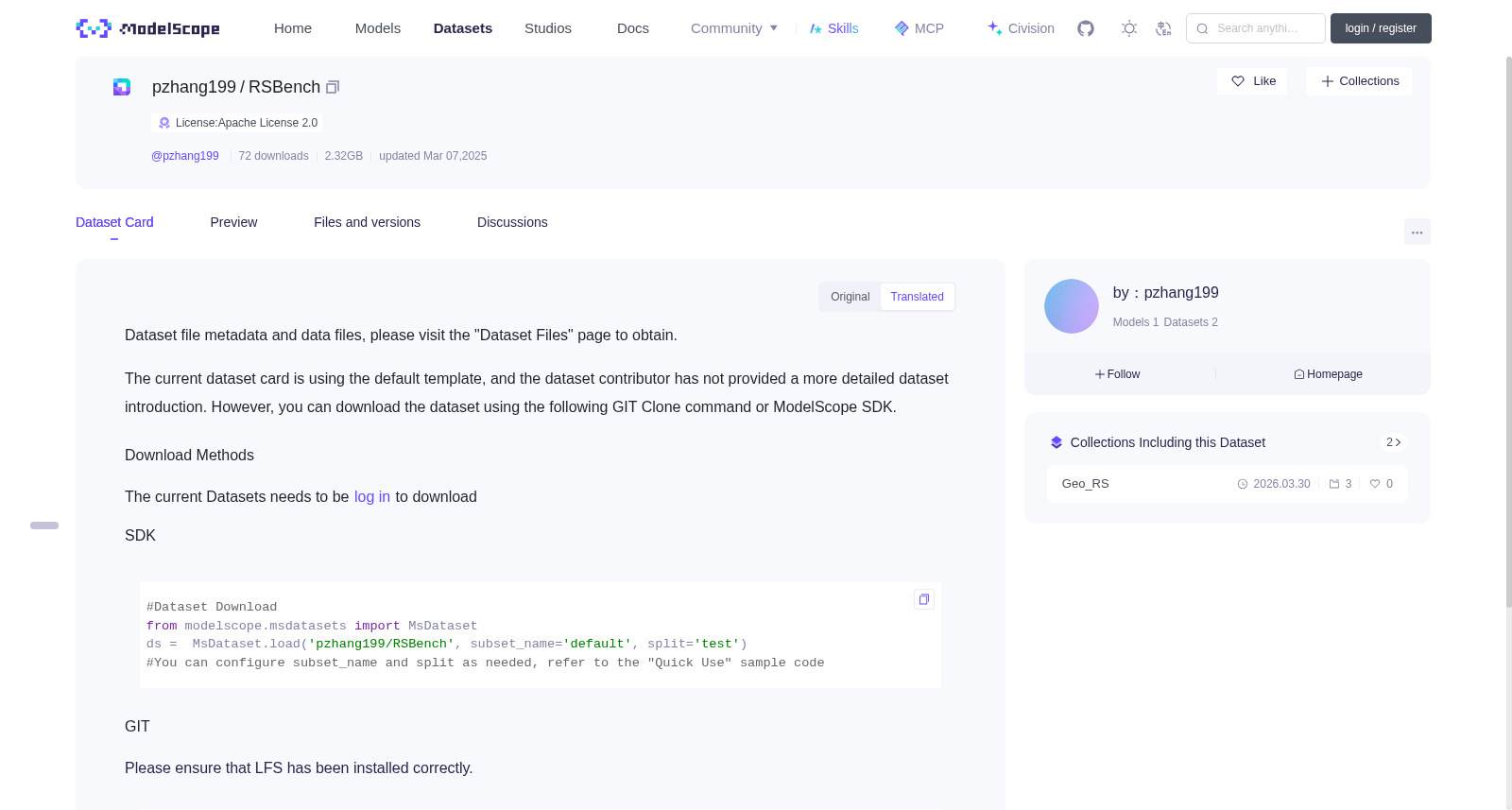The image size is (1512, 810).
Task: Switch site language with the globe icon
Action: point(1163,28)
